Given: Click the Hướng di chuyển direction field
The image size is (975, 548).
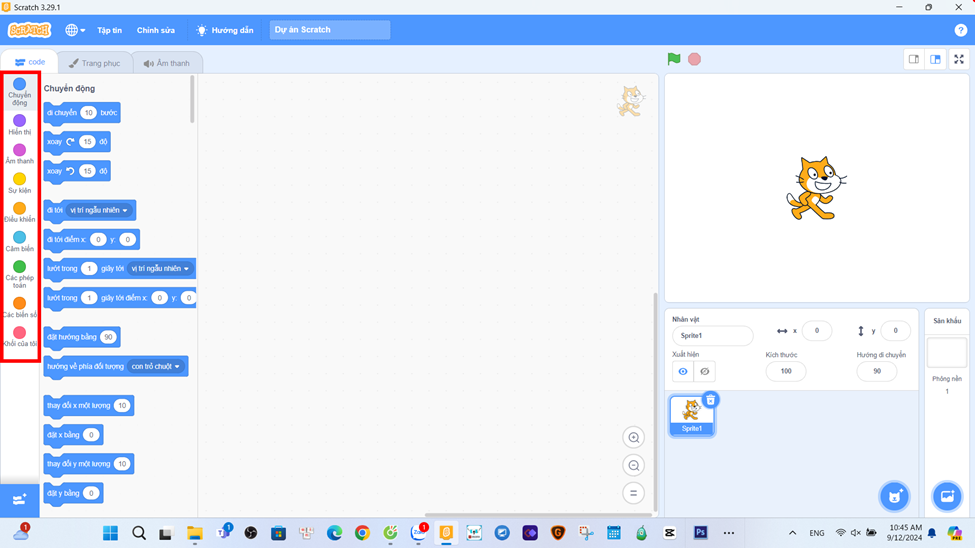Looking at the screenshot, I should [877, 371].
